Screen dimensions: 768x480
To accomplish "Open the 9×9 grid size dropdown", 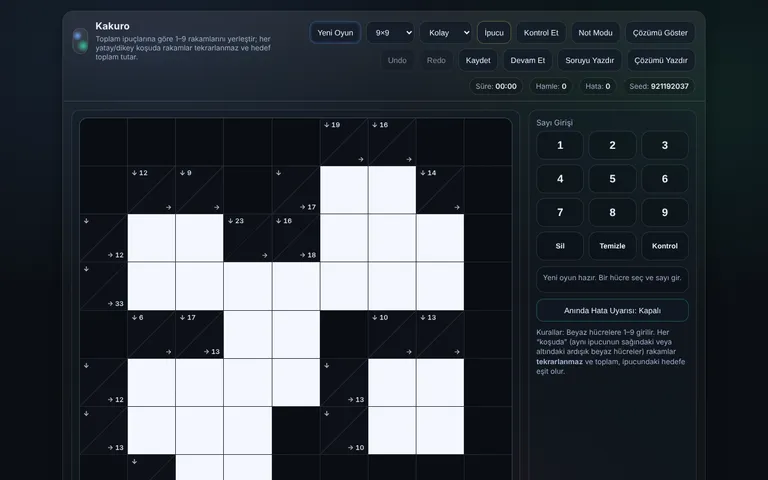I will 390,33.
